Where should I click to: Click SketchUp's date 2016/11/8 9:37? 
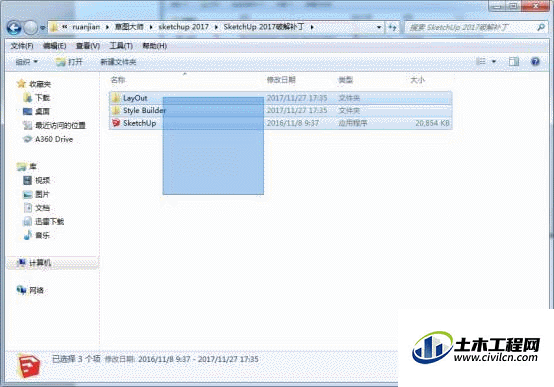(293, 123)
